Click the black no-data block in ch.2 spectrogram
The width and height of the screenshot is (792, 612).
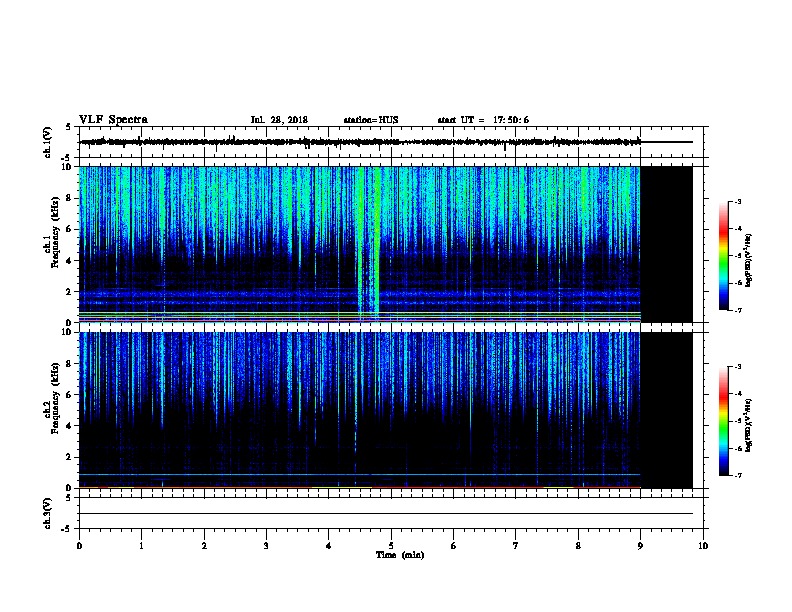pos(667,410)
